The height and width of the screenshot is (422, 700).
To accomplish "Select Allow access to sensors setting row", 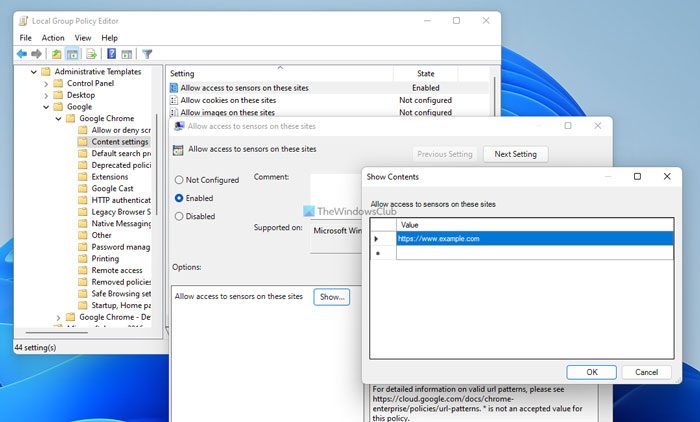I will [329, 88].
